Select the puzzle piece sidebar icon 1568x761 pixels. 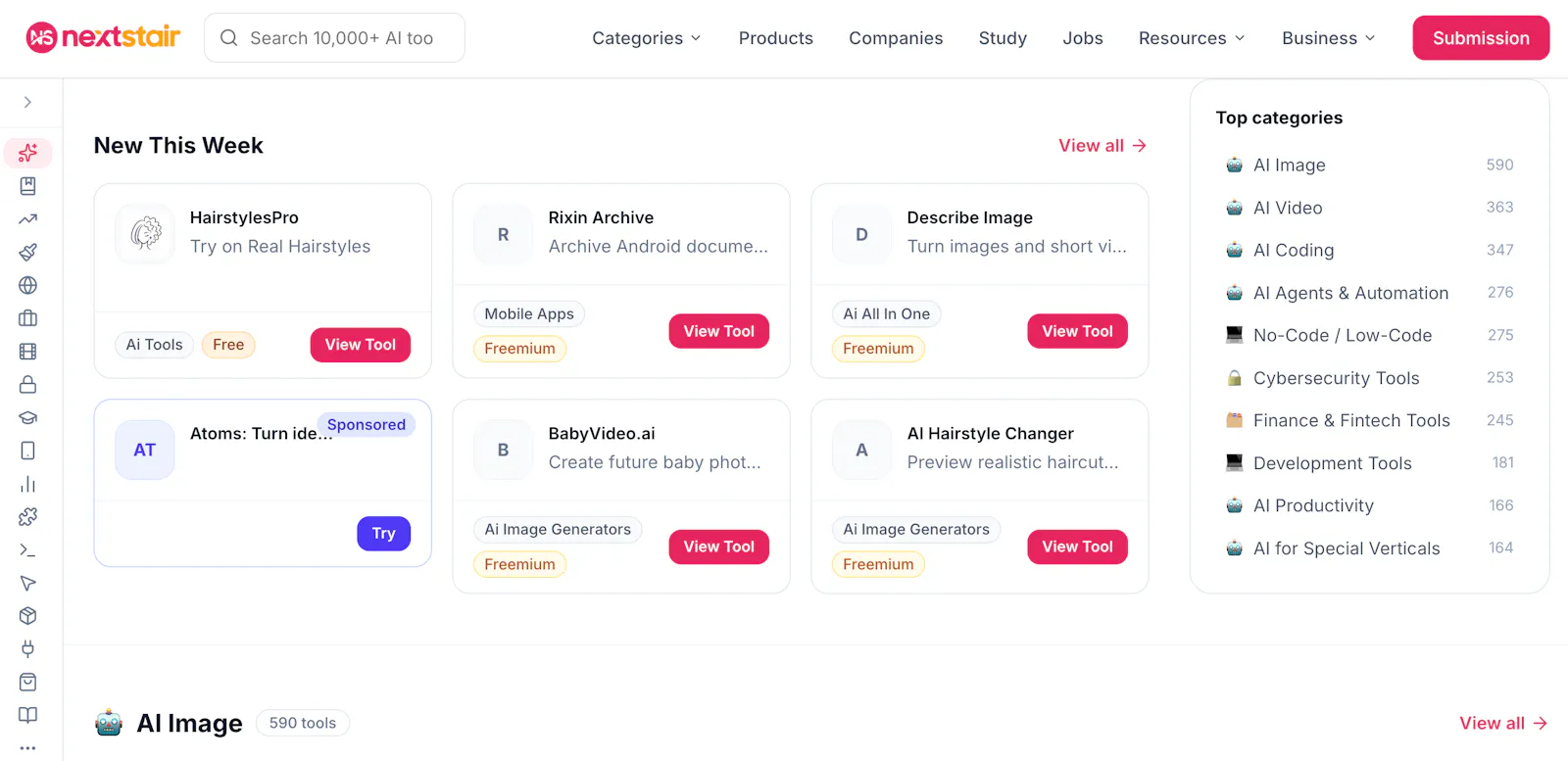28,516
